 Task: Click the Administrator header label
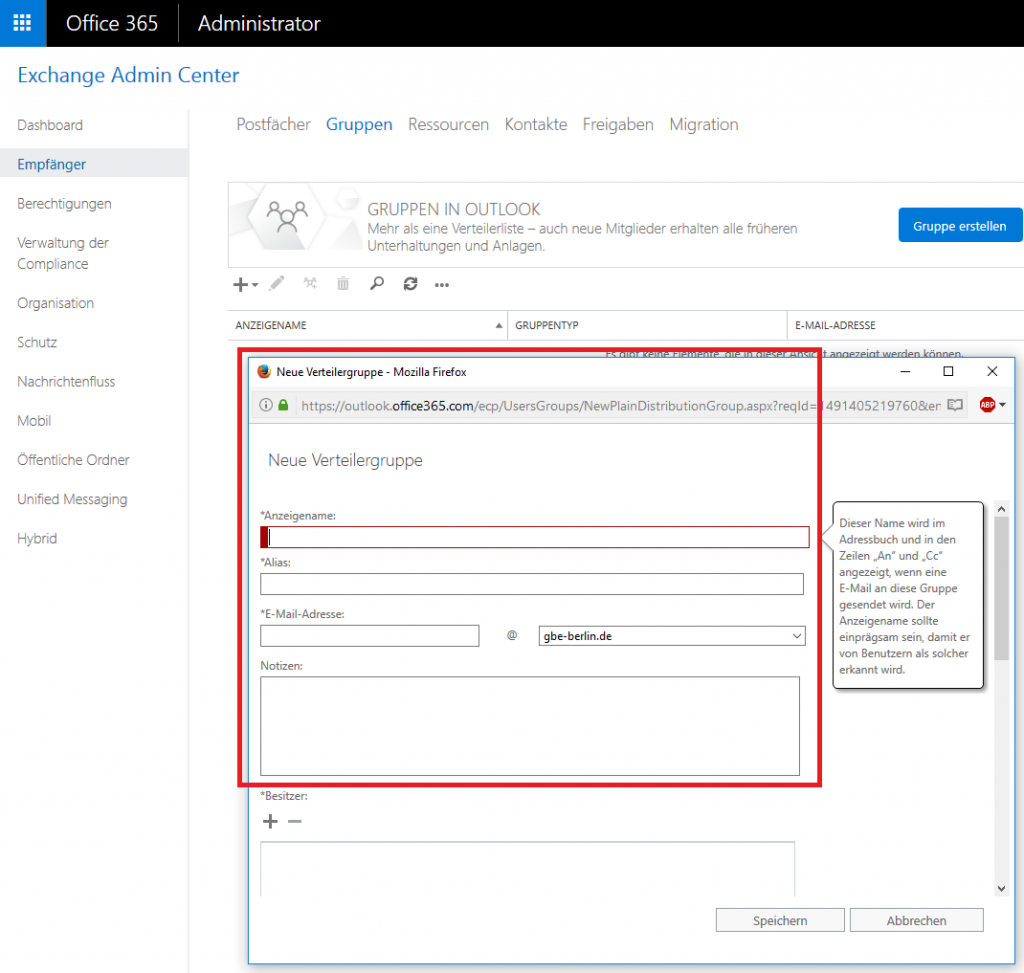tap(259, 24)
